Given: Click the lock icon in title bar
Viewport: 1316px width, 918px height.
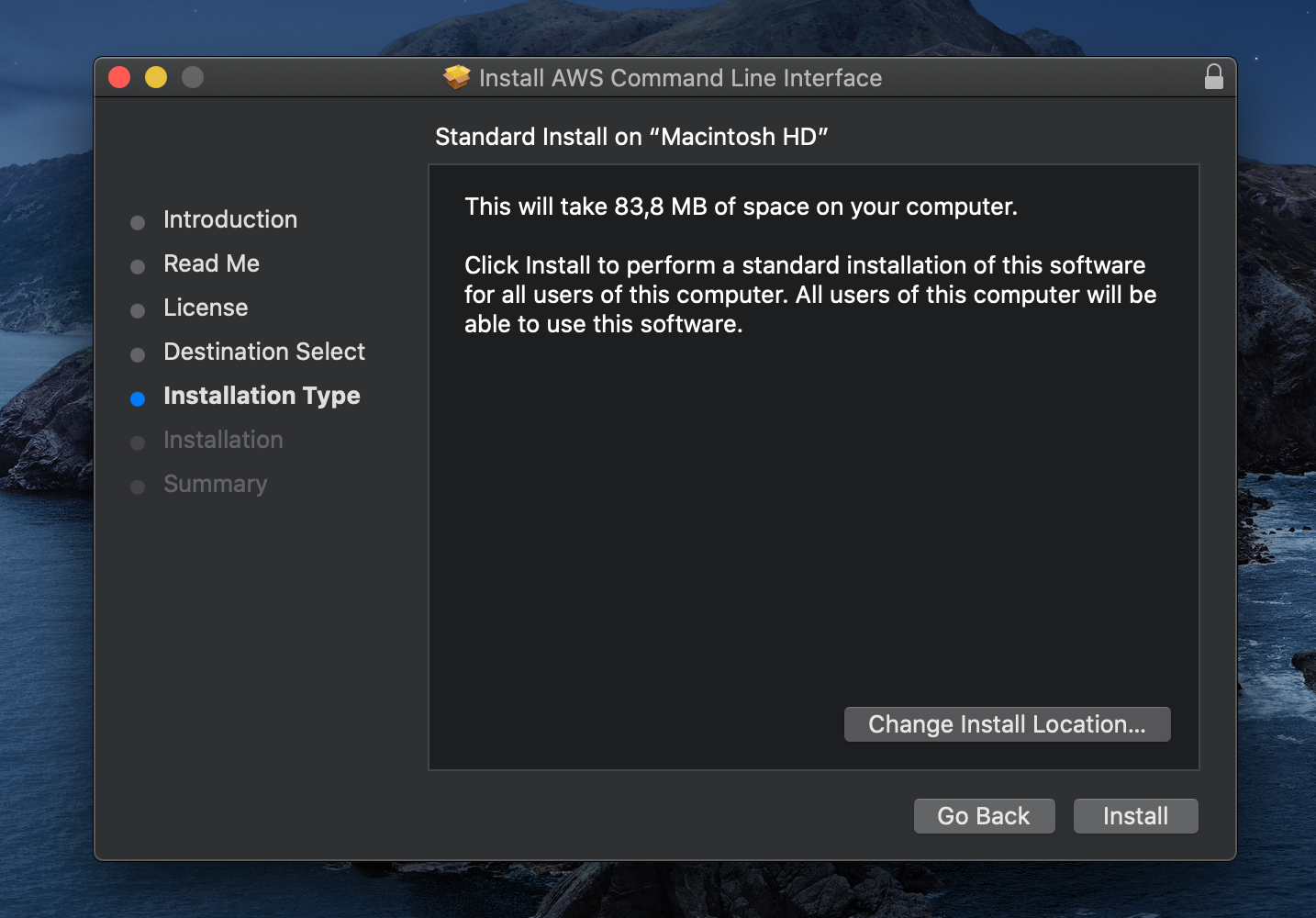Looking at the screenshot, I should (x=1213, y=76).
